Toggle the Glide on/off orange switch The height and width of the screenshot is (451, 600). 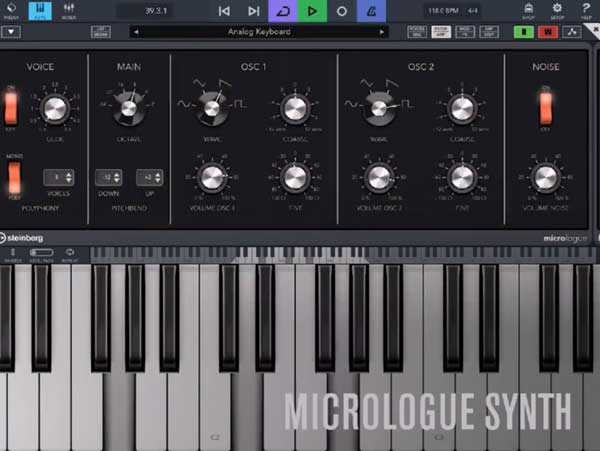coord(11,107)
